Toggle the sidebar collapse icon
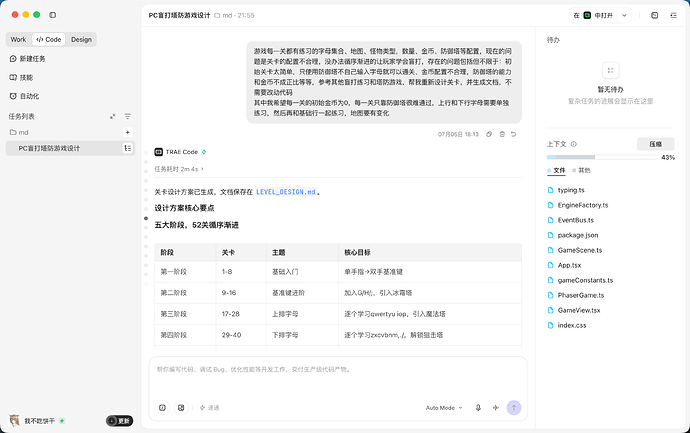The height and width of the screenshot is (433, 690). click(52, 15)
